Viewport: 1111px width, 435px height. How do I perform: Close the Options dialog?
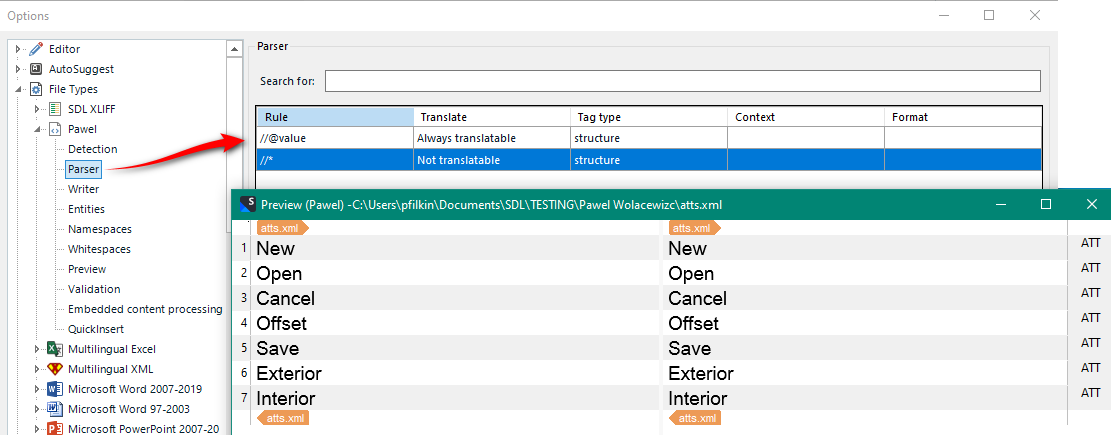1035,15
